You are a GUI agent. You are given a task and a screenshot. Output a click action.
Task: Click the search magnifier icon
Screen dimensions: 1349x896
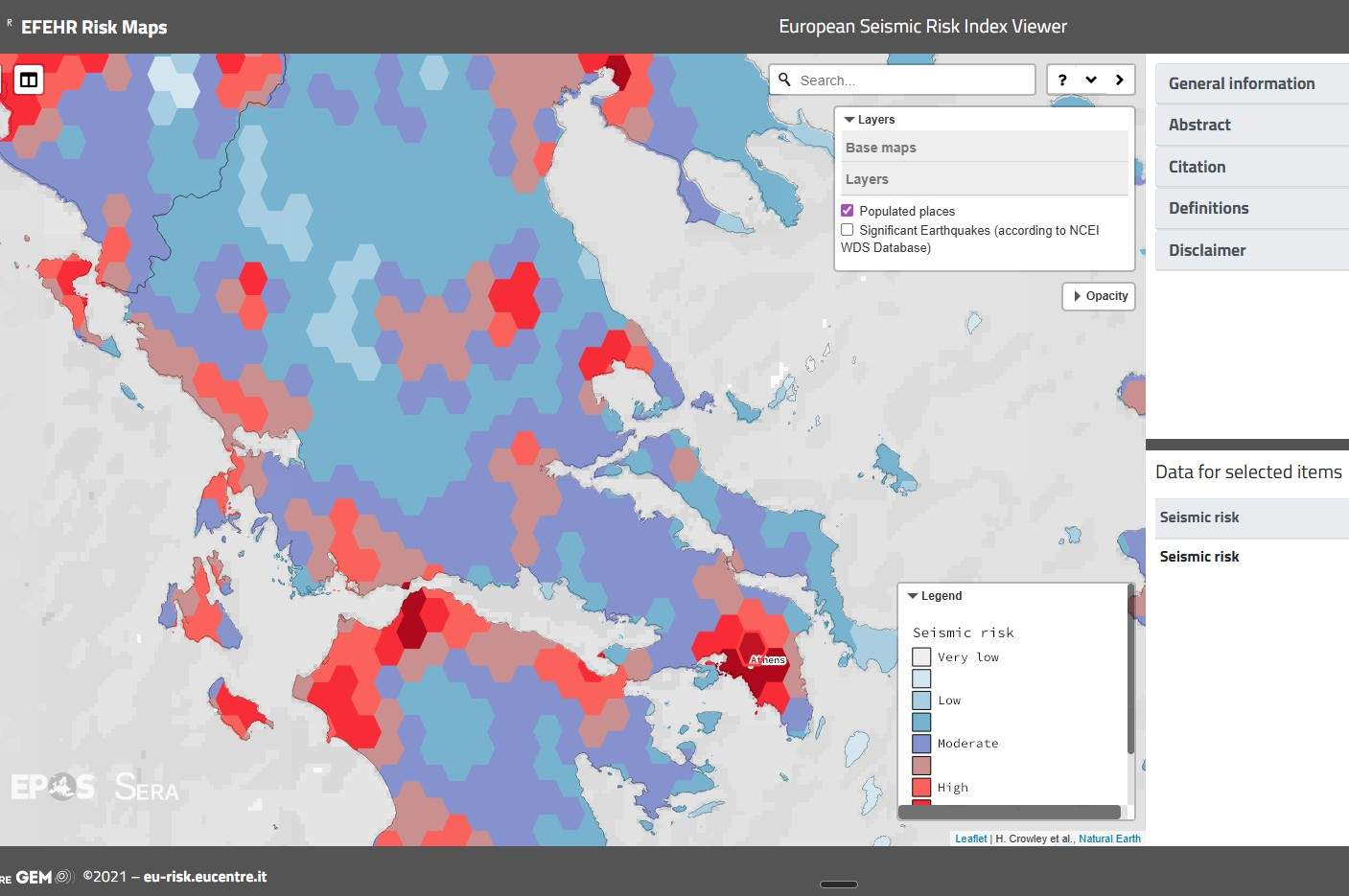pyautogui.click(x=784, y=80)
